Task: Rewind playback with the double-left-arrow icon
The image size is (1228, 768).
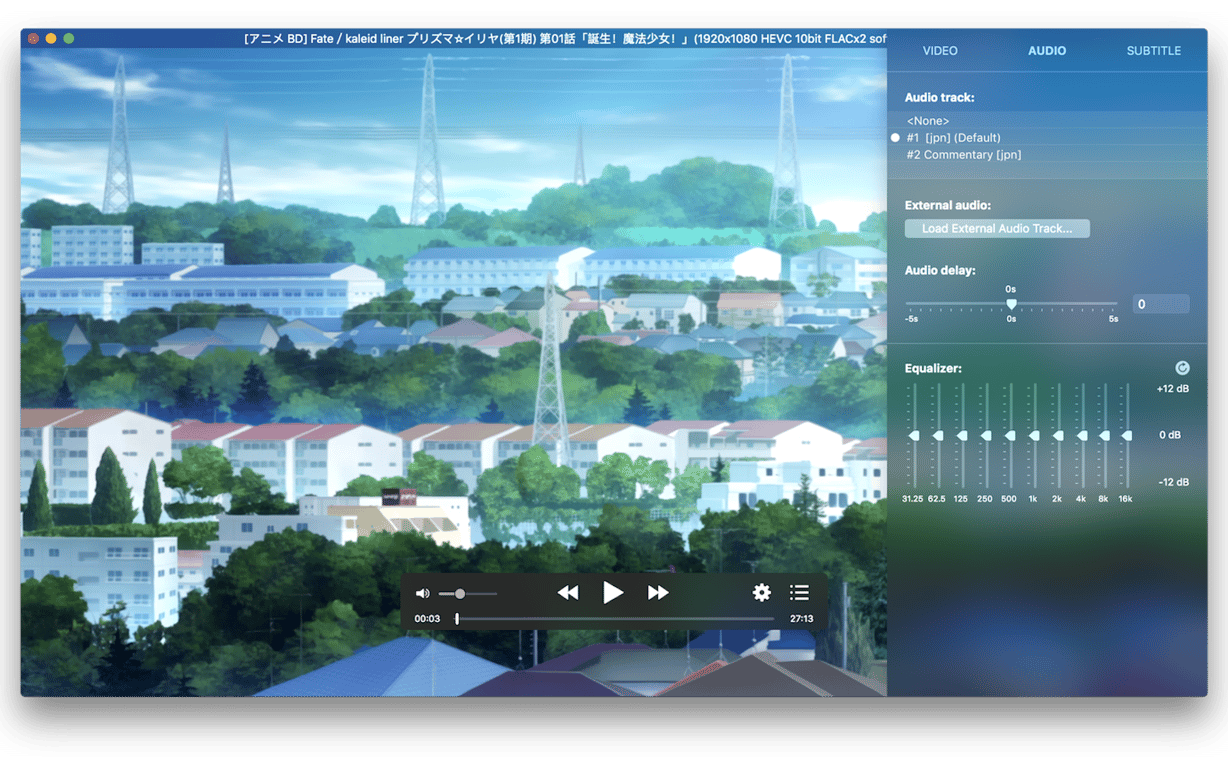Action: tap(568, 592)
